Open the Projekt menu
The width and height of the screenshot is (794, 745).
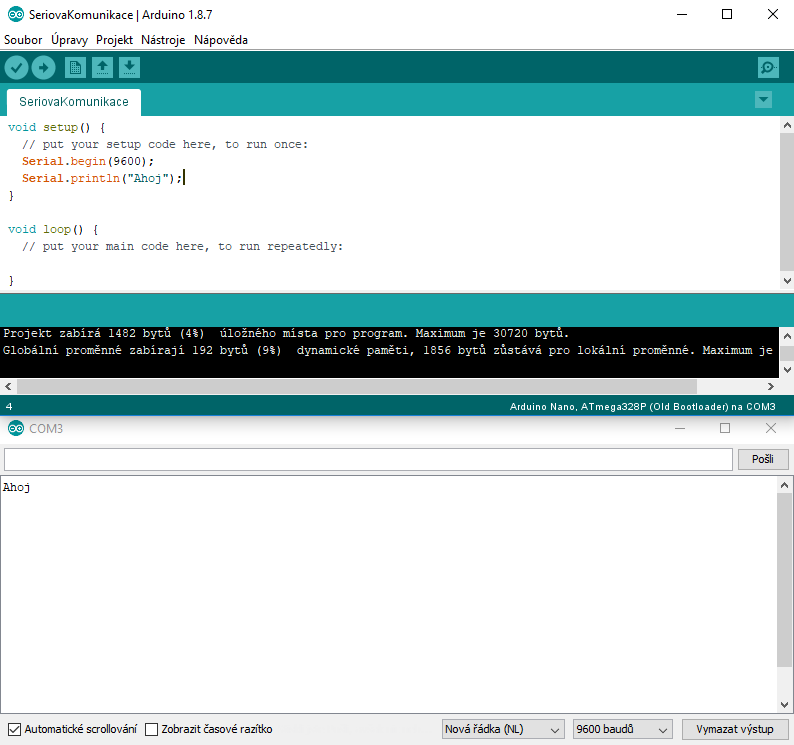114,40
